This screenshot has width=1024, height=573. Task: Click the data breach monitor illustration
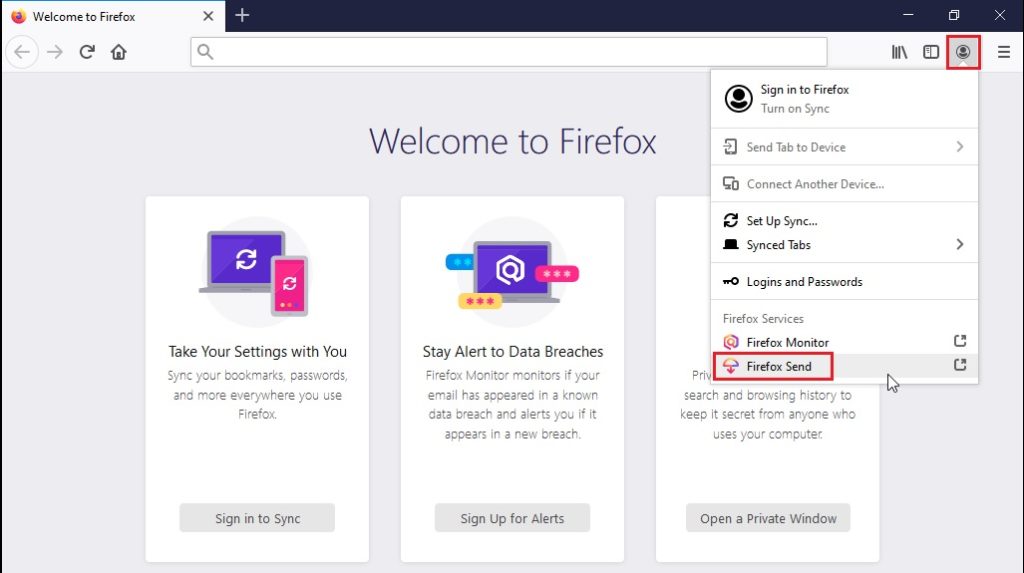512,272
